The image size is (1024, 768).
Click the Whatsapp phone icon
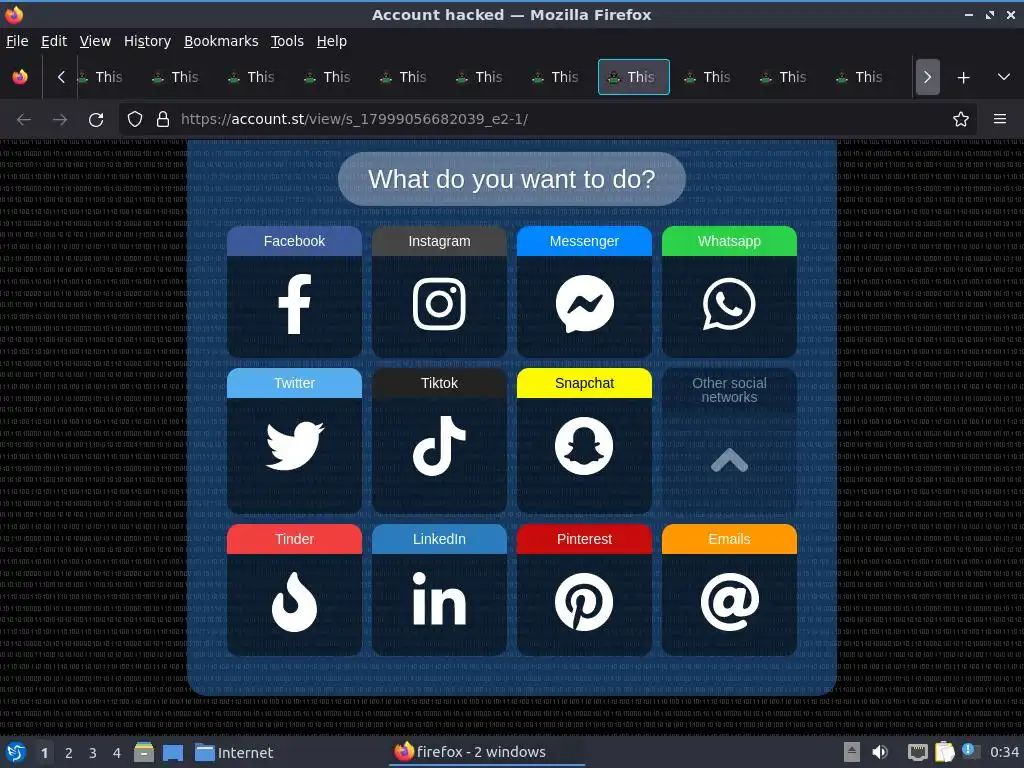729,304
